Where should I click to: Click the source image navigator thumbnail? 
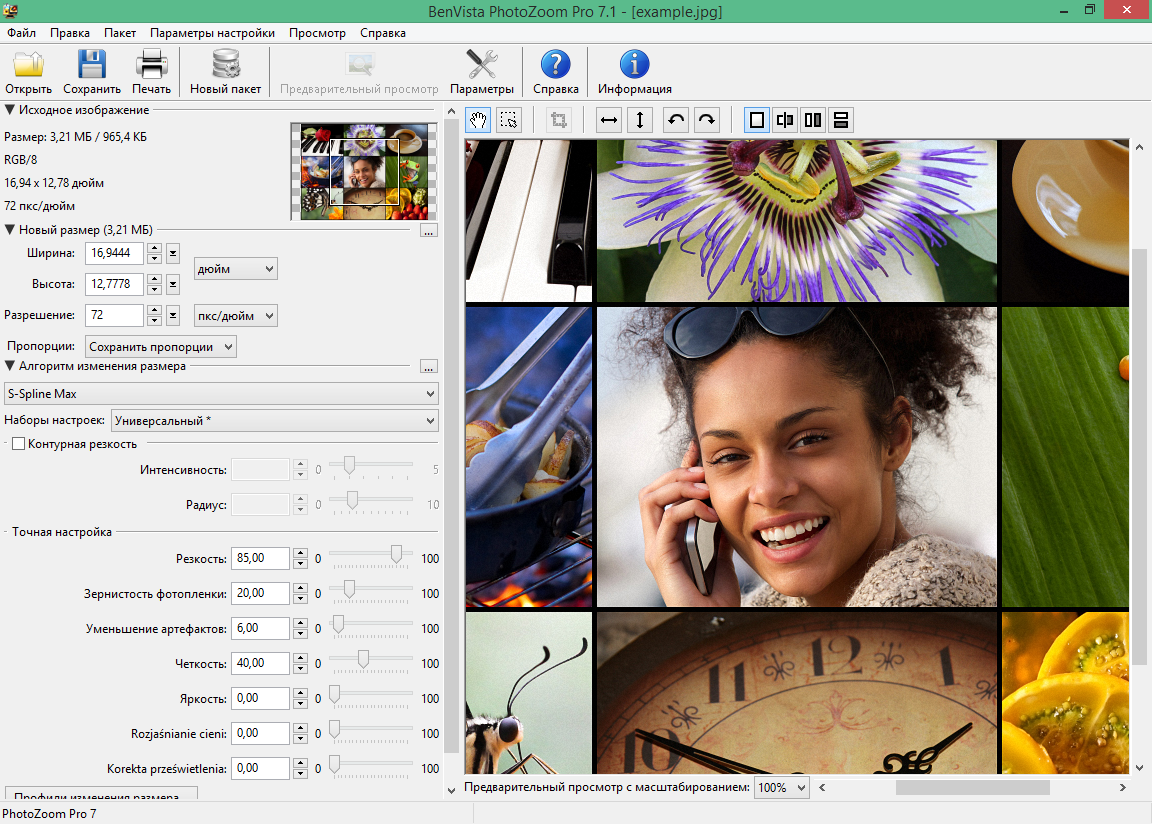point(364,172)
